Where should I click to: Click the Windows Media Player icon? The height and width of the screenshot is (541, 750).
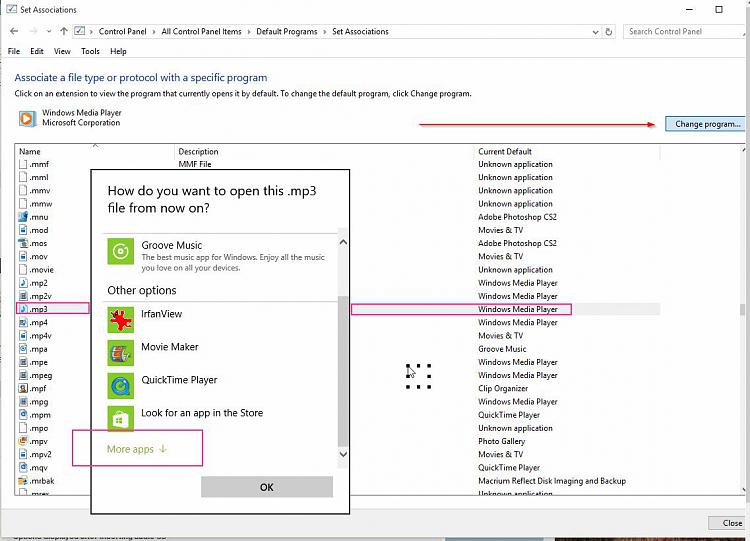(x=27, y=118)
